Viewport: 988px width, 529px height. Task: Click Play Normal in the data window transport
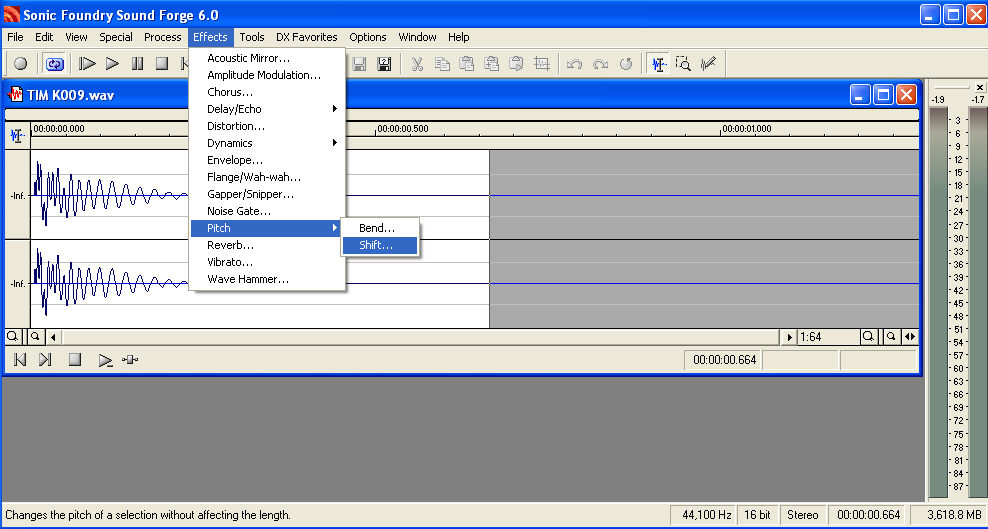pyautogui.click(x=105, y=360)
